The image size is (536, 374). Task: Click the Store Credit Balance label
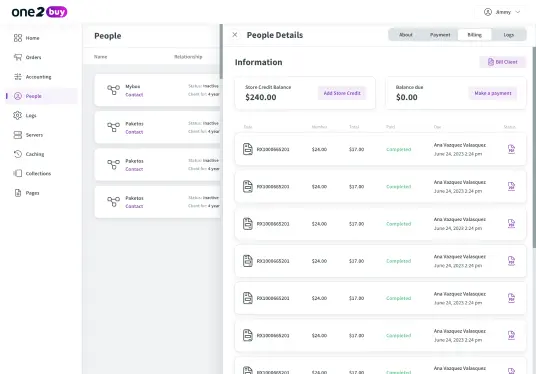click(x=268, y=87)
